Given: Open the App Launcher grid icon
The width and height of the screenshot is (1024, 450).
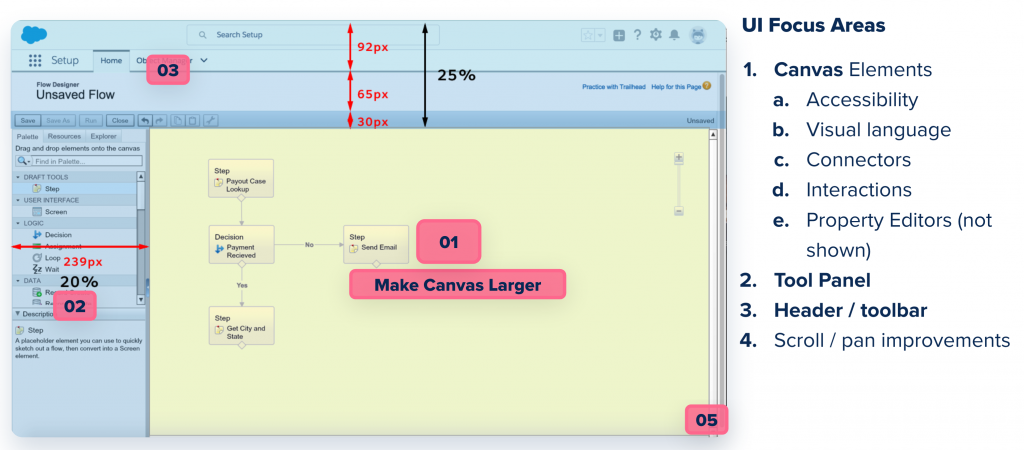Looking at the screenshot, I should (35, 61).
